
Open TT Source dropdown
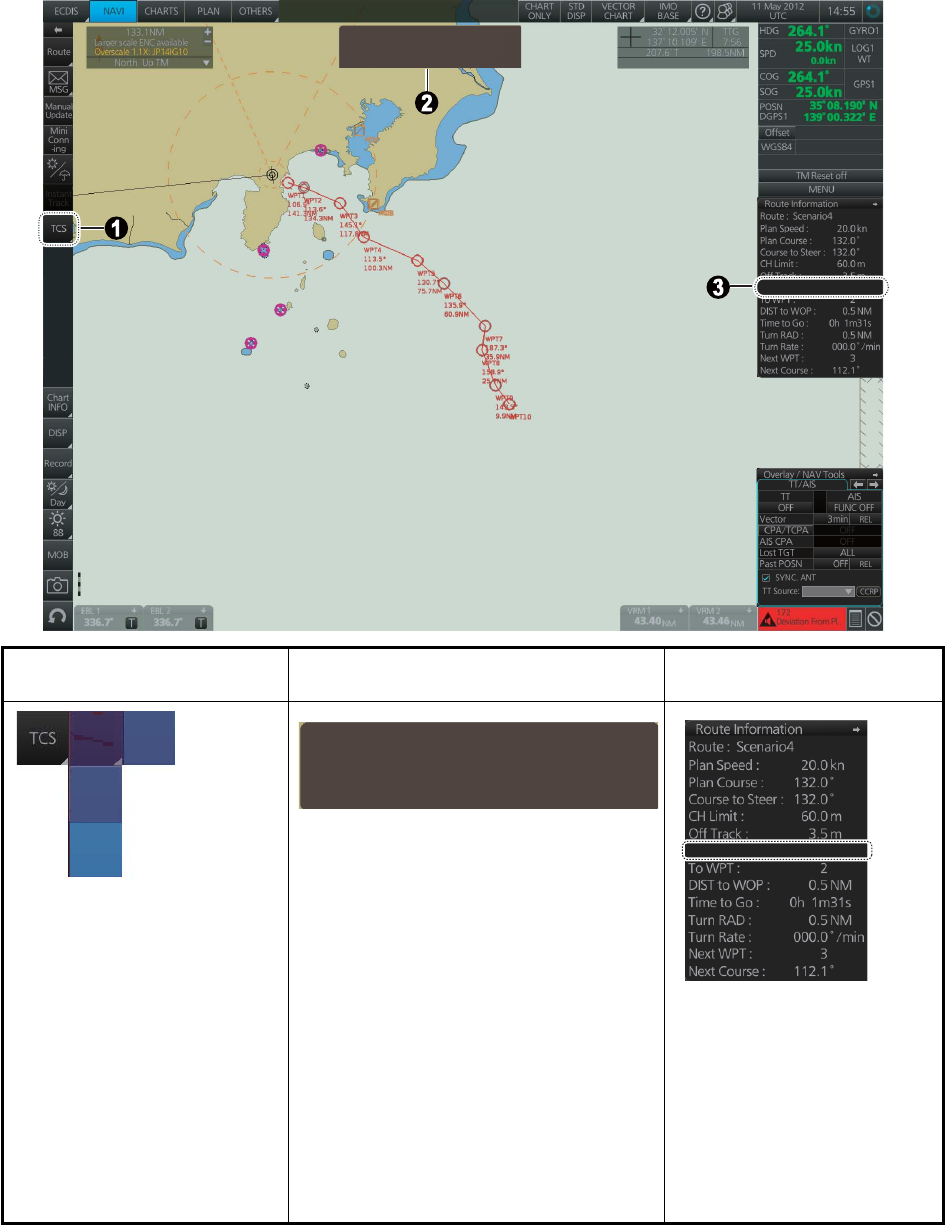827,592
